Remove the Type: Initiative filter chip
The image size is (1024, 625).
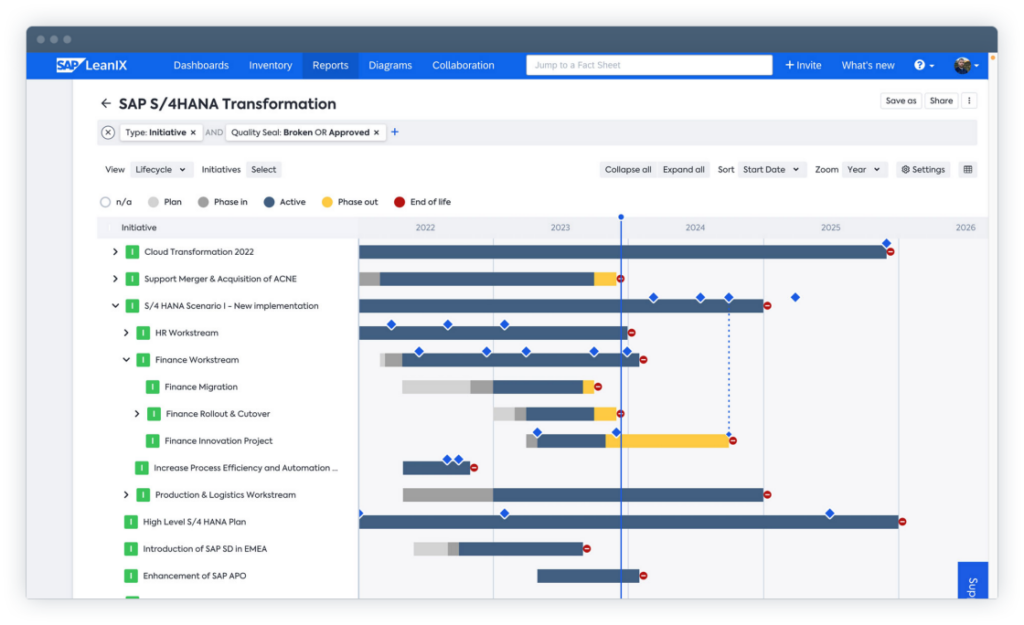[193, 133]
